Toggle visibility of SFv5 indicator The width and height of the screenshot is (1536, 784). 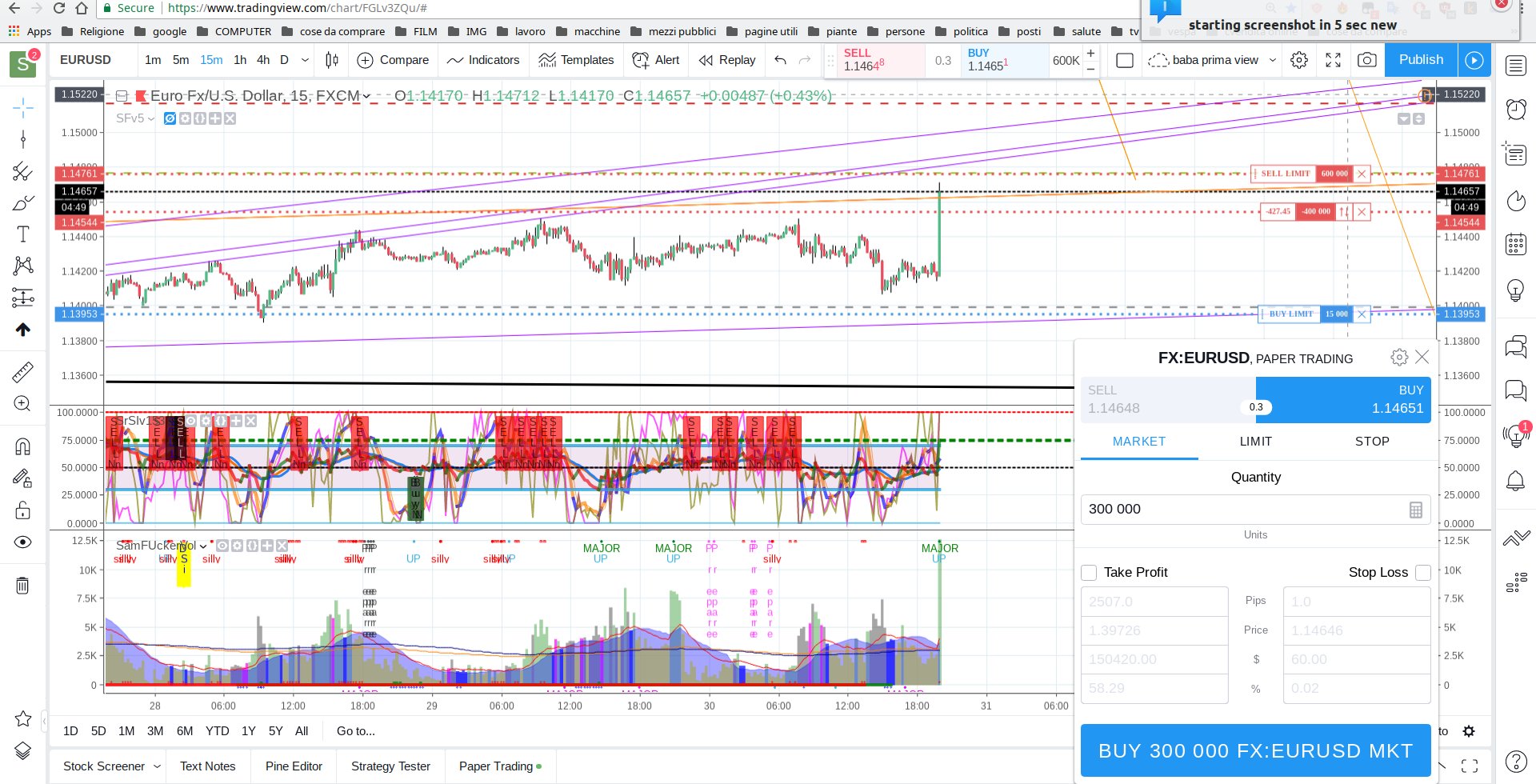[x=170, y=118]
